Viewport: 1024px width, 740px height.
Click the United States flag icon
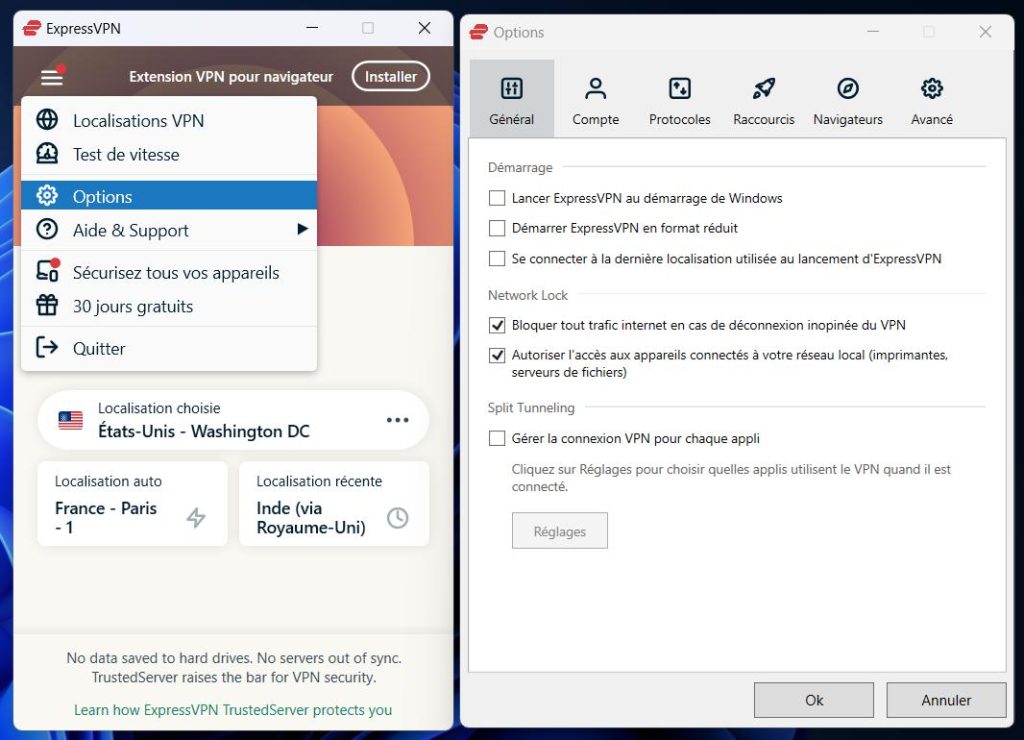pyautogui.click(x=71, y=421)
